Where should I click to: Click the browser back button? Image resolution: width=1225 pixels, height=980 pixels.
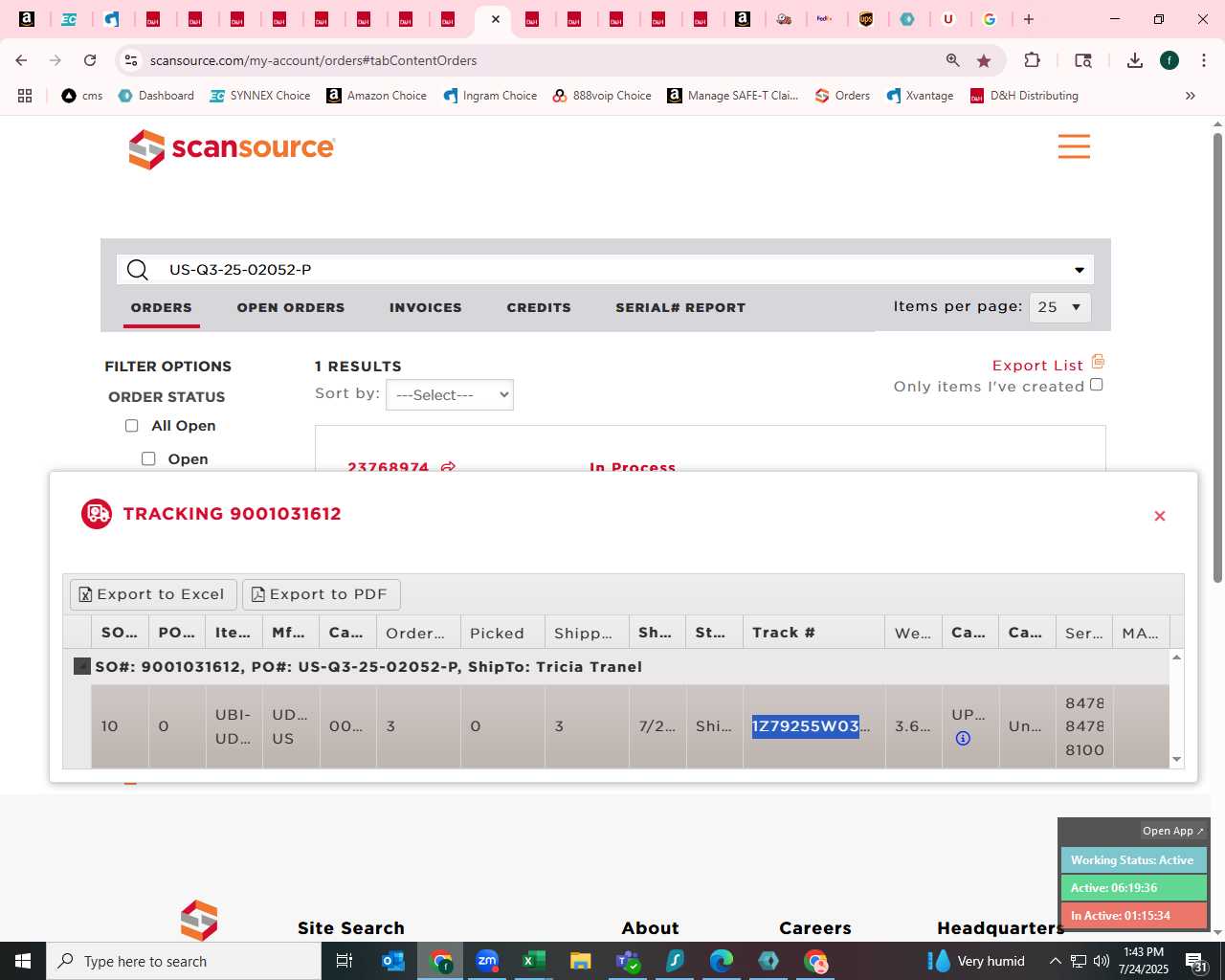(21, 60)
